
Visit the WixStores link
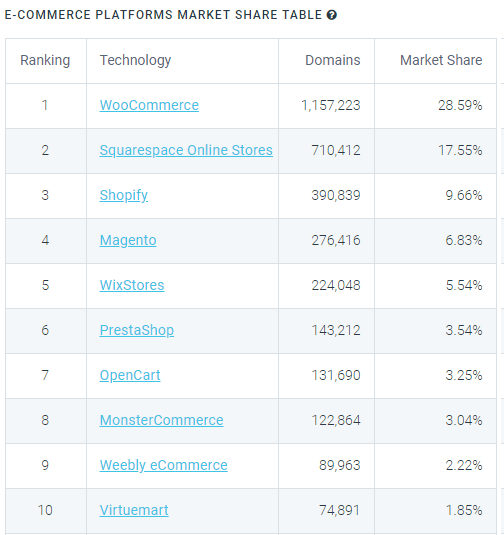[x=132, y=285]
